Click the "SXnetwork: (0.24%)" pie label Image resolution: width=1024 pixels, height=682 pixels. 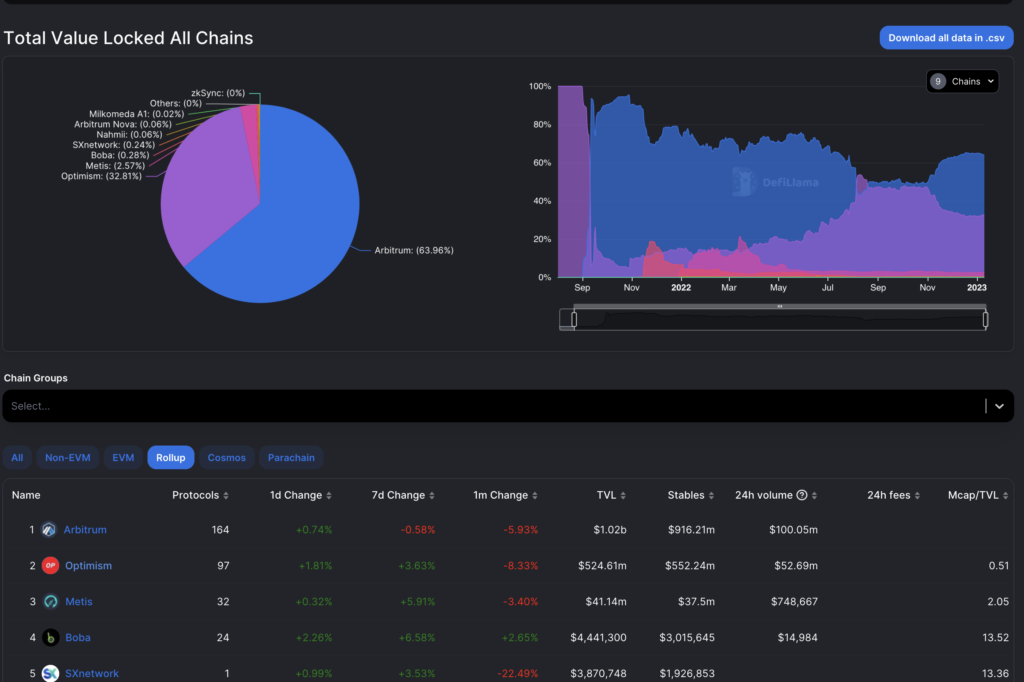(114, 145)
